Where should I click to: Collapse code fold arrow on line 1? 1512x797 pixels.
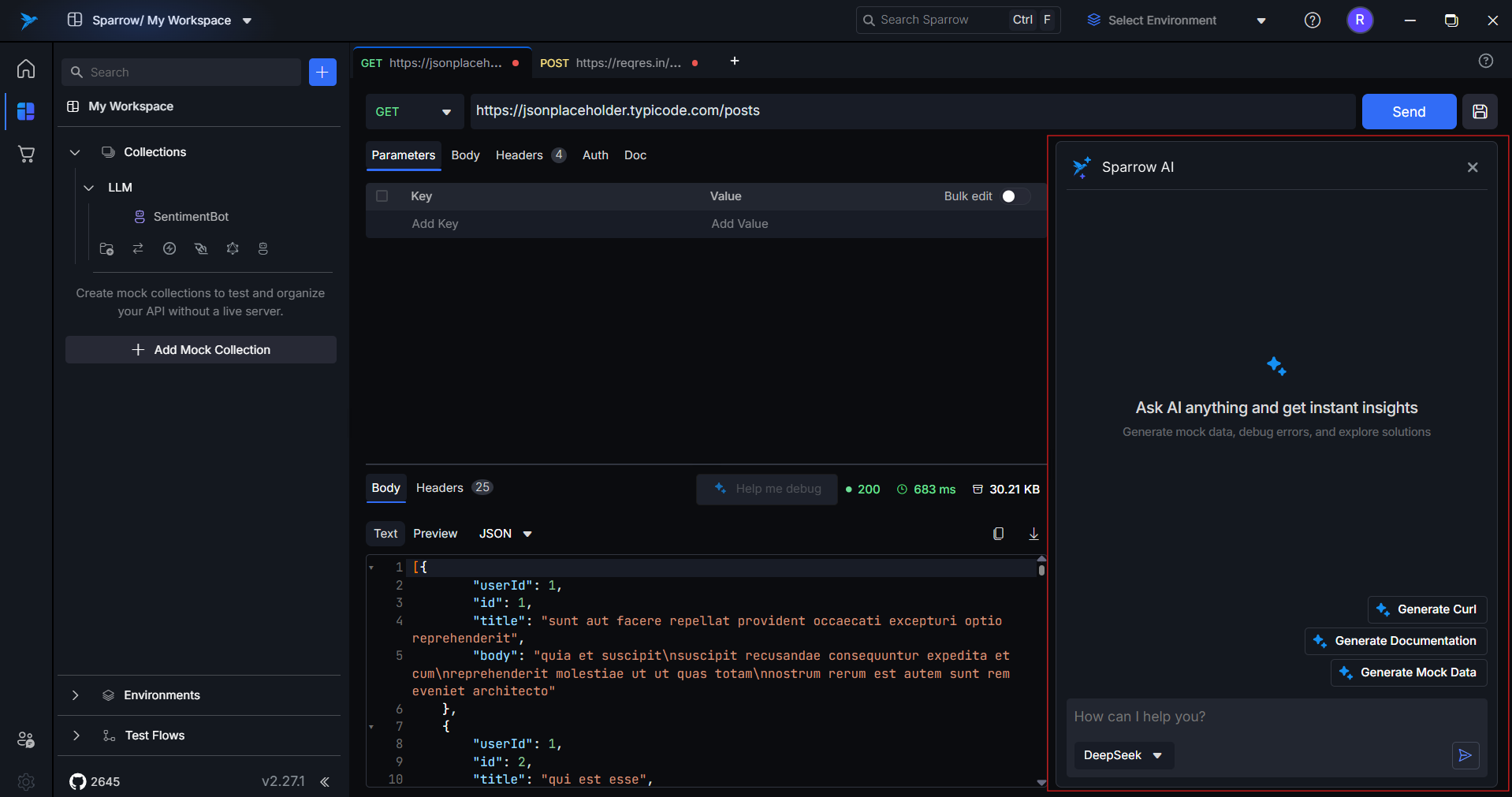[371, 568]
